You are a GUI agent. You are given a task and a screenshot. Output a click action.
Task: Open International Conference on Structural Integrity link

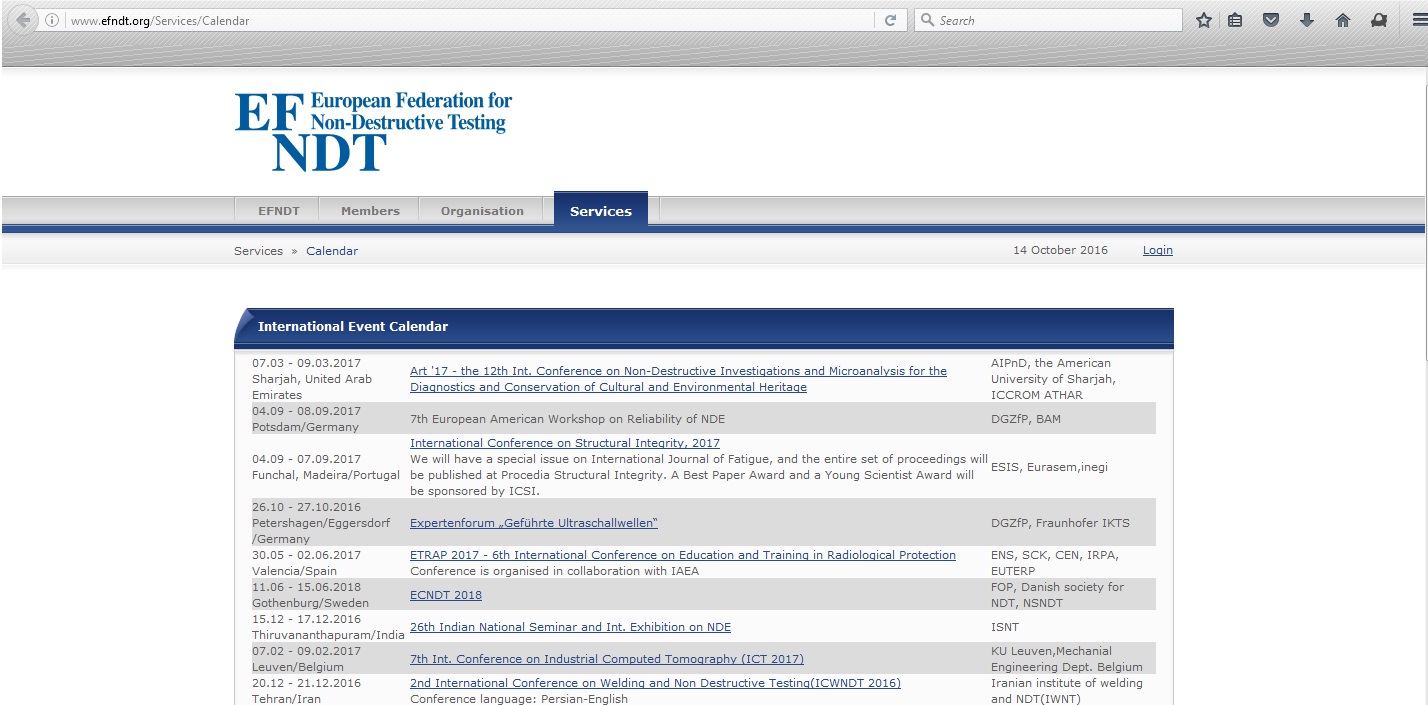(565, 443)
